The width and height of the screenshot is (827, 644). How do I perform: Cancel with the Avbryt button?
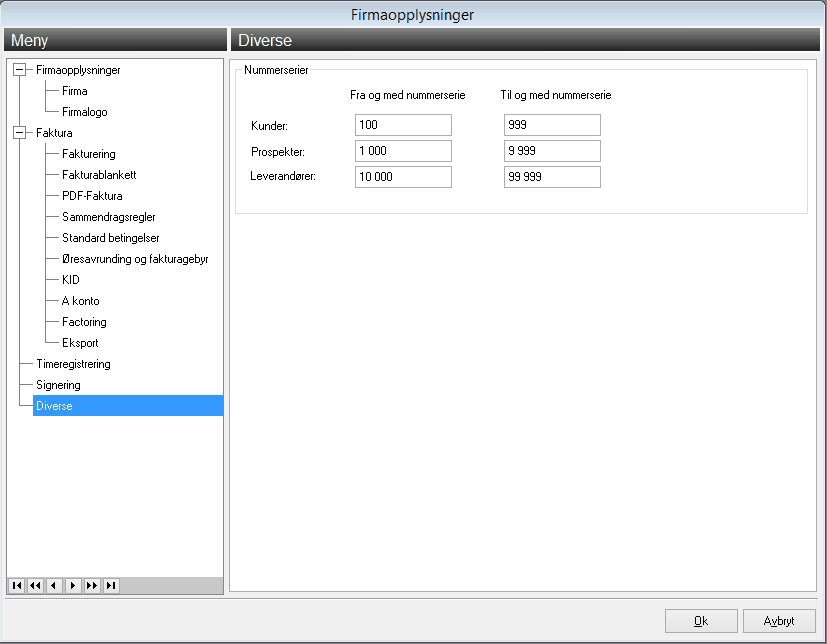point(779,621)
